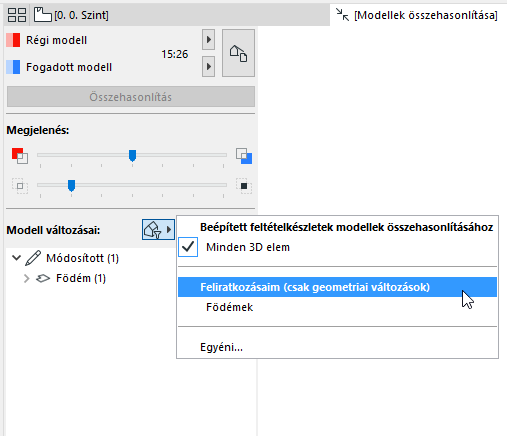Expand the Födém (1) tree item
The image size is (507, 436).
click(x=27, y=278)
